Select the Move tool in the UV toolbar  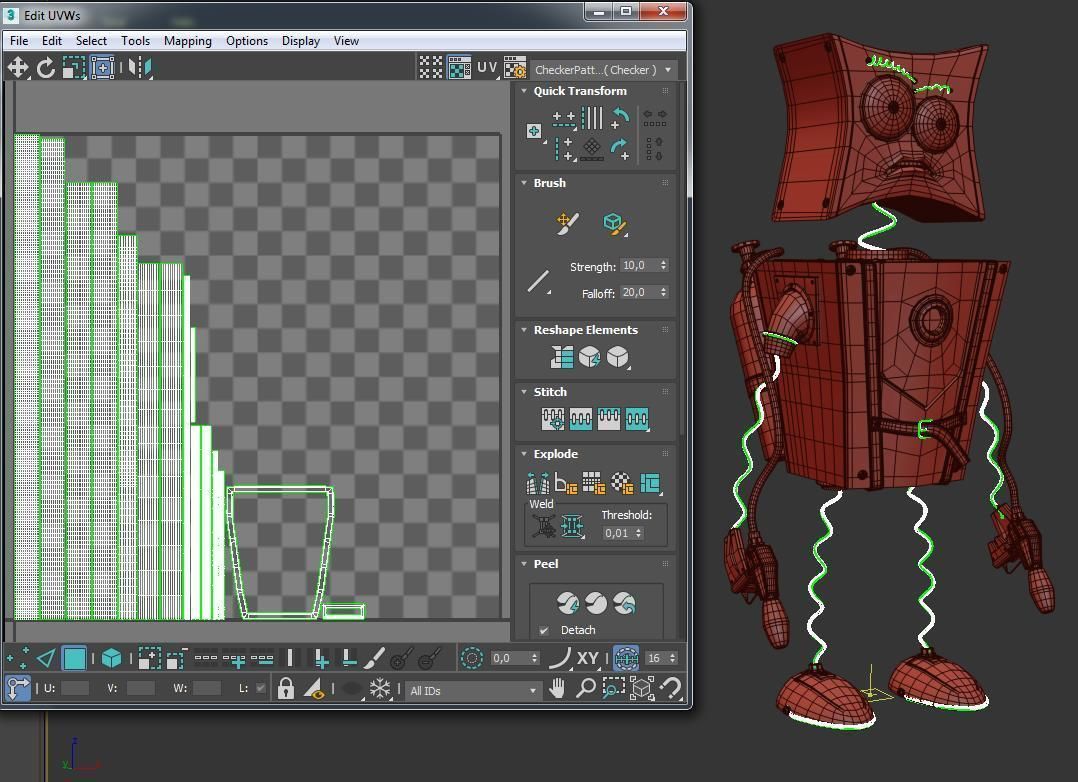pos(18,67)
